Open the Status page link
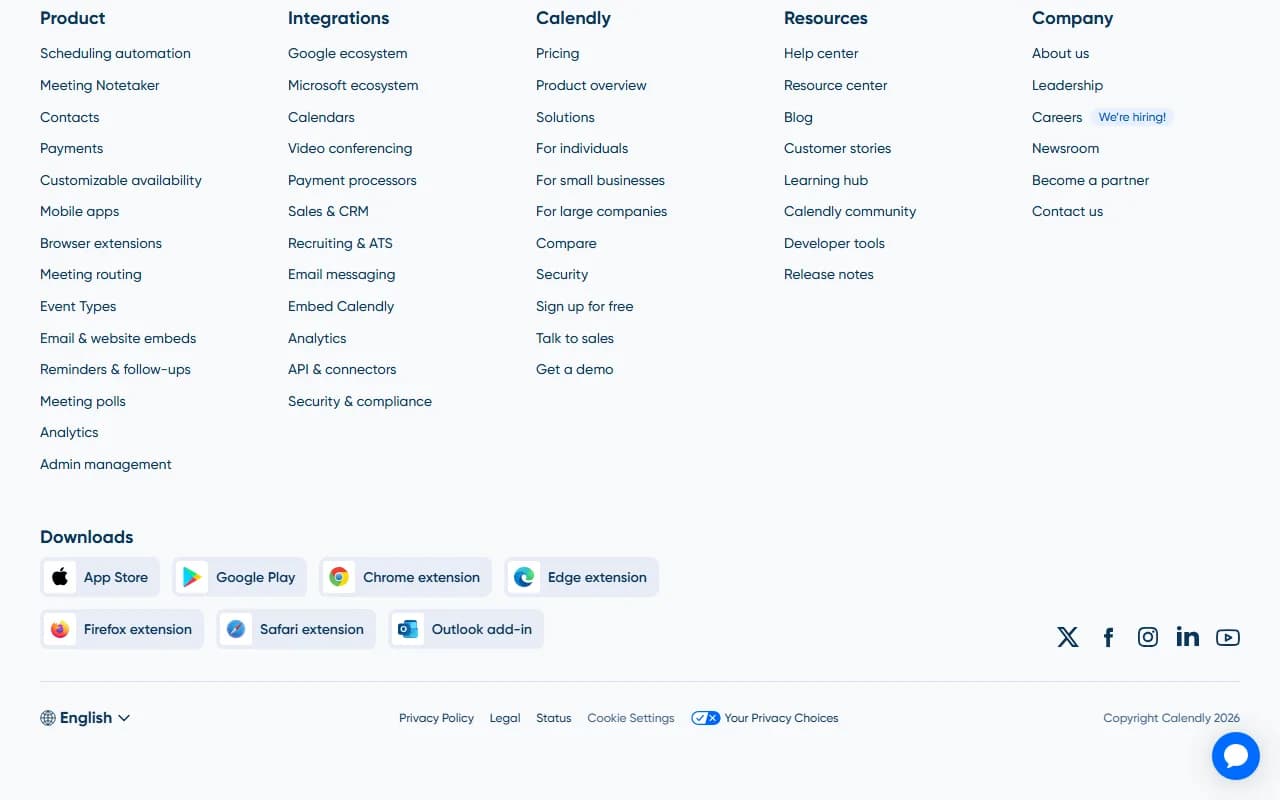Image resolution: width=1280 pixels, height=800 pixels. [553, 718]
